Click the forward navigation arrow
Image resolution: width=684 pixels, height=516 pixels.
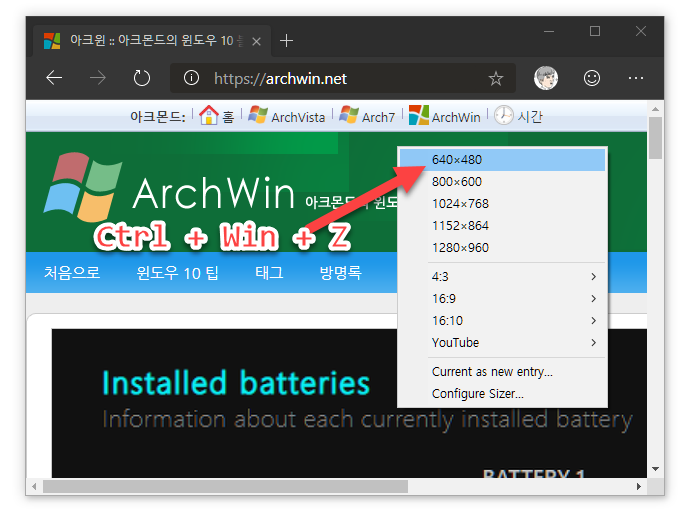(98, 78)
